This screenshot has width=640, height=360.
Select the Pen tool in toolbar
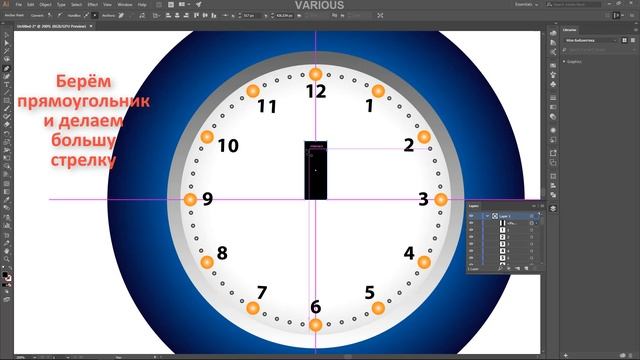(x=7, y=69)
